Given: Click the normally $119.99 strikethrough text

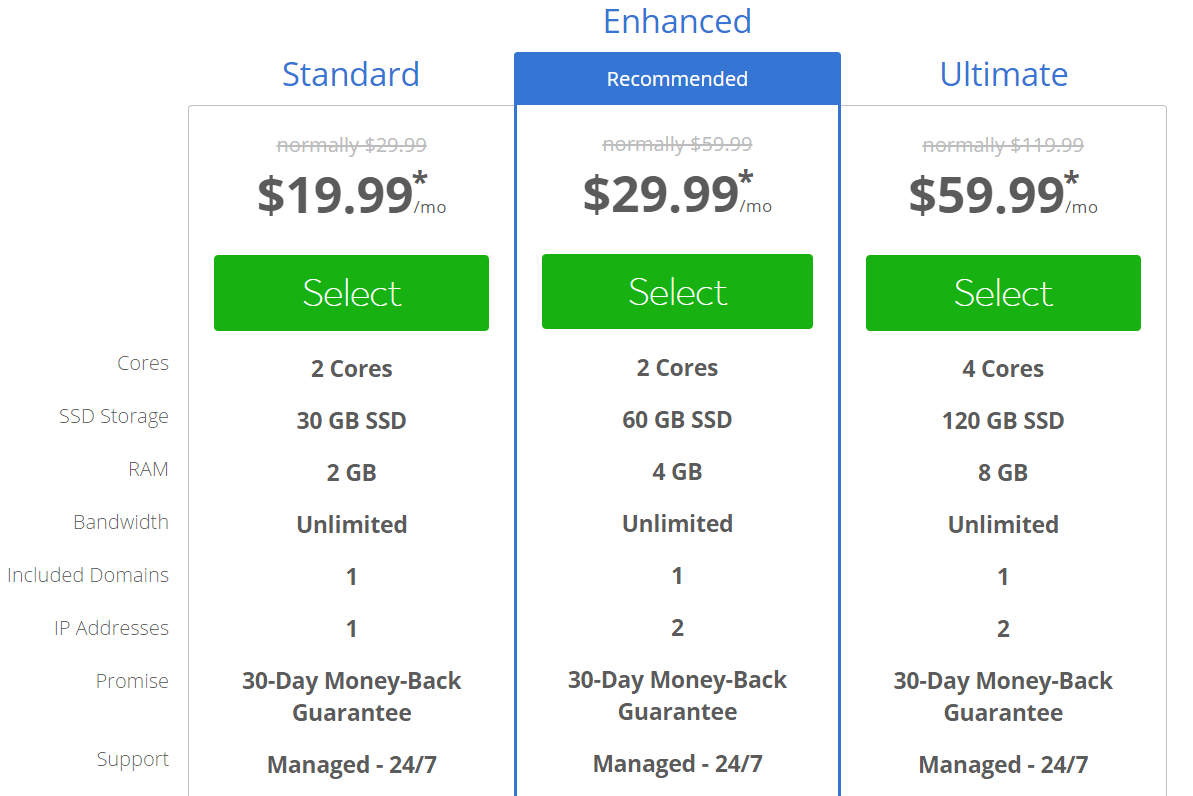Looking at the screenshot, I should coord(1003,145).
